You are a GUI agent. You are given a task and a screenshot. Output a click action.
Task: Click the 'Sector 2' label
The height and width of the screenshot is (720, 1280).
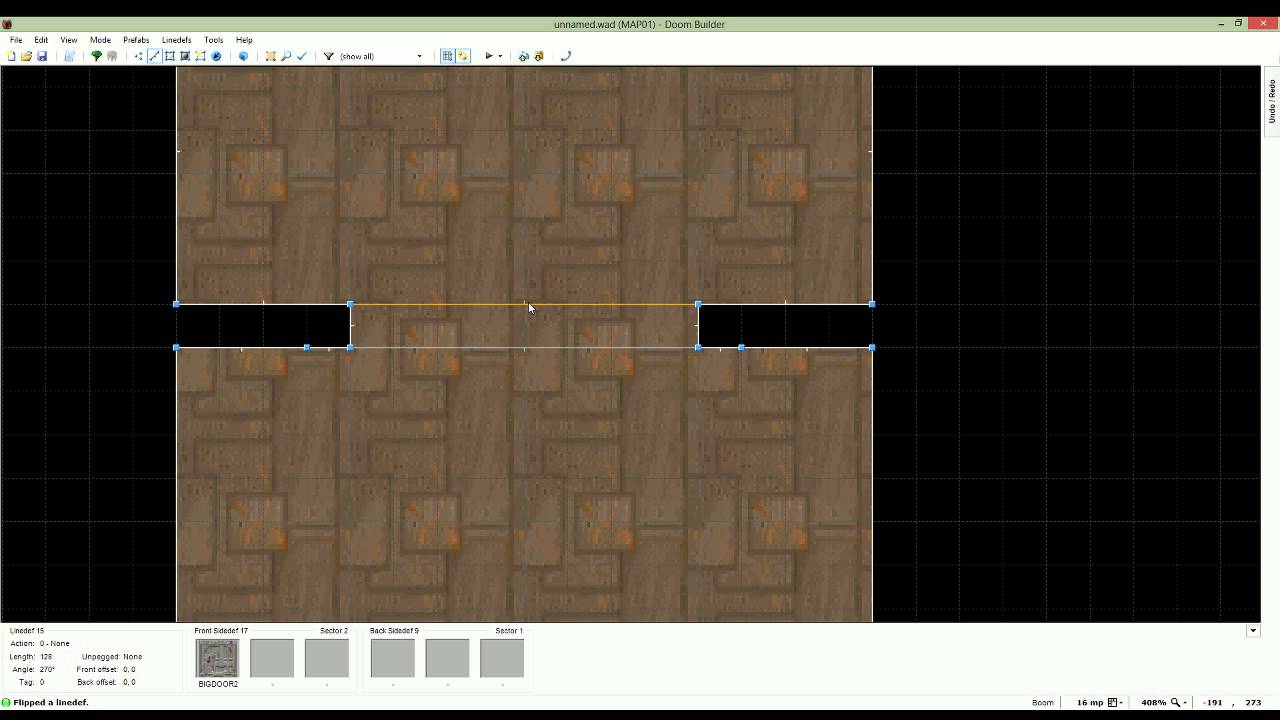334,631
